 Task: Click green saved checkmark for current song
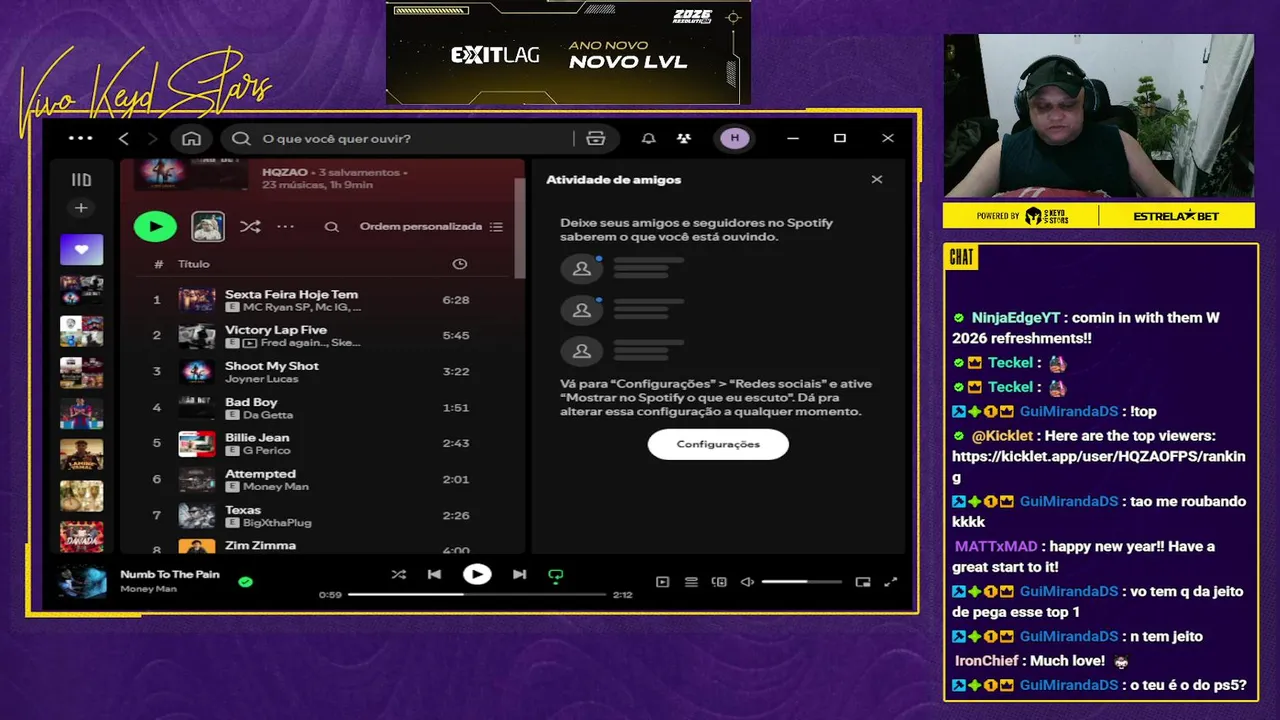[x=245, y=581]
